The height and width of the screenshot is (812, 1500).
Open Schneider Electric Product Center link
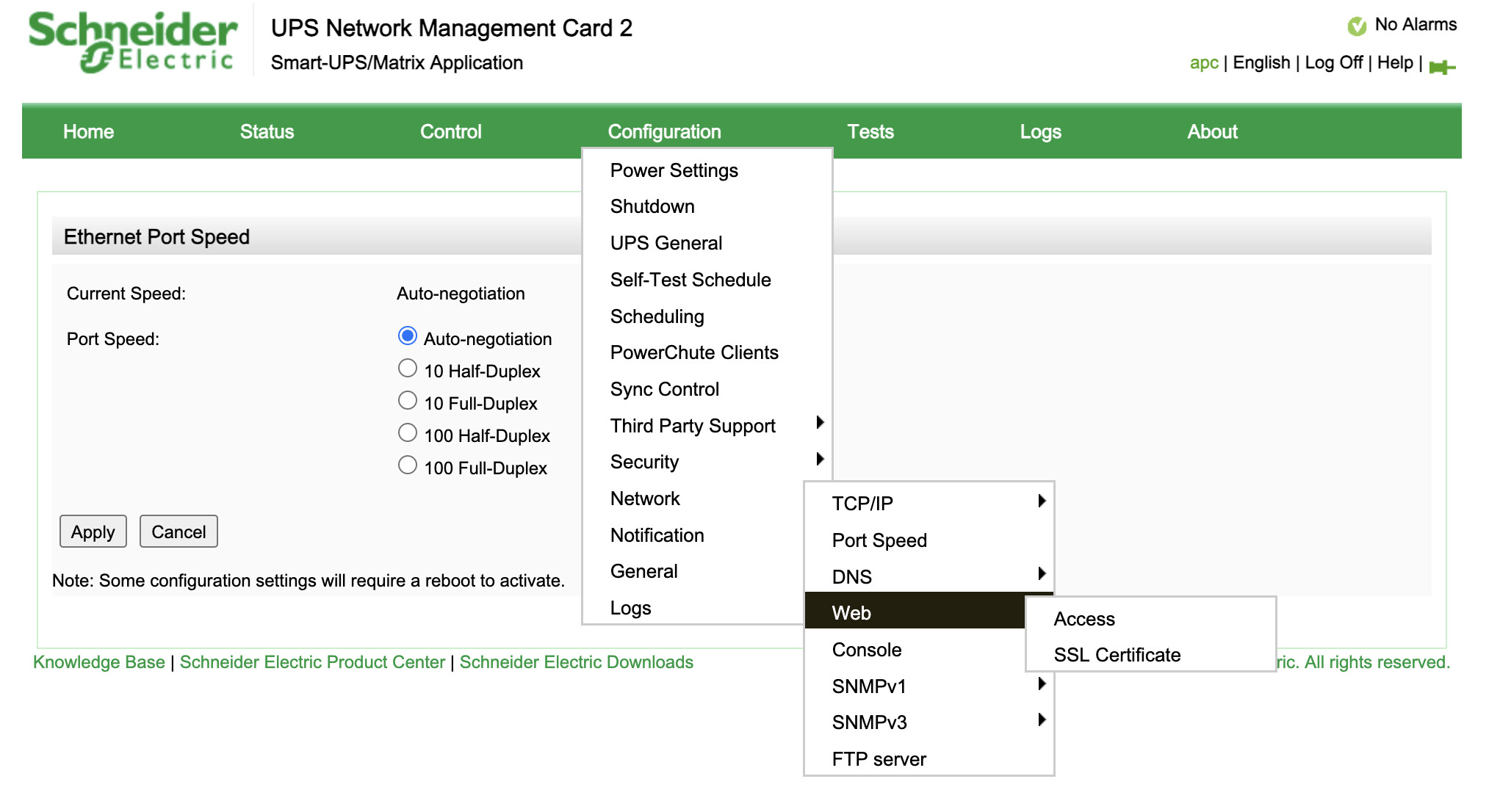click(x=312, y=662)
